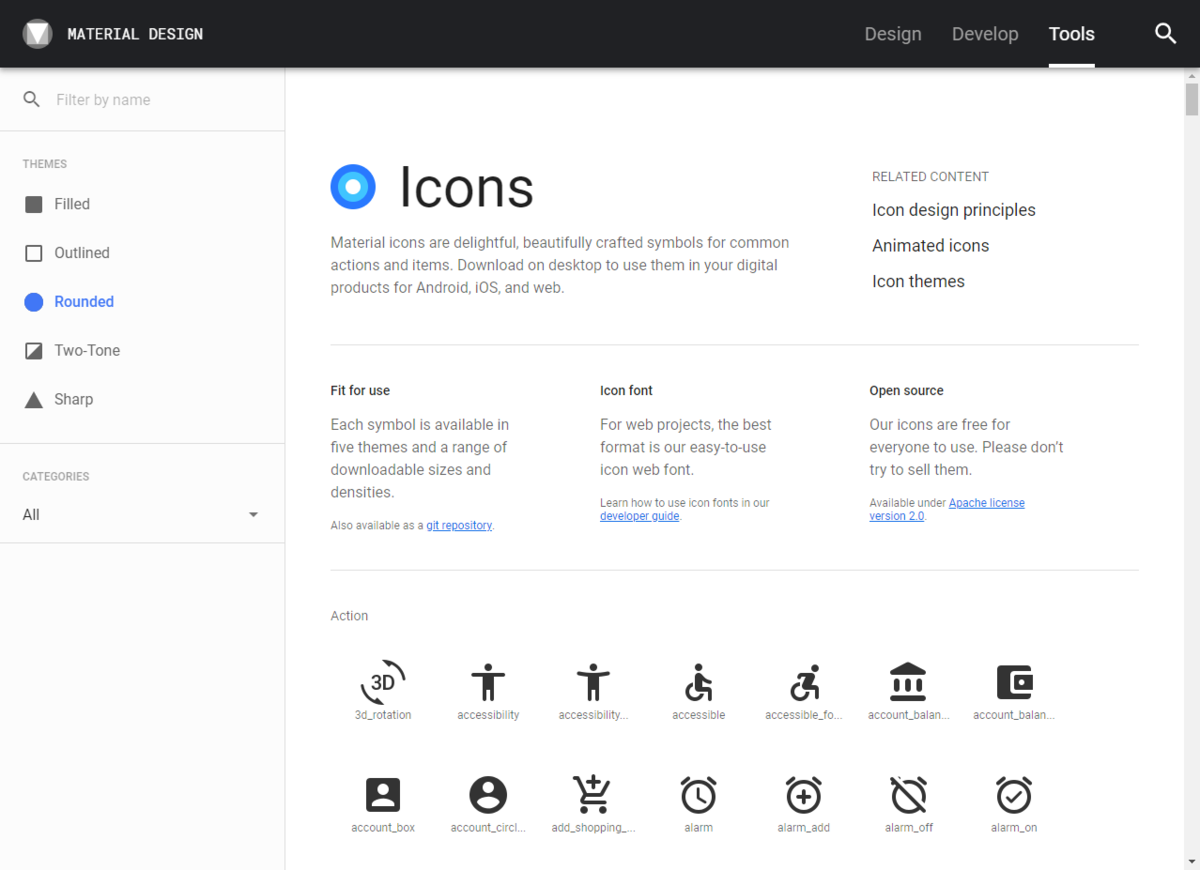Screen dimensions: 1200x870
Task: Click the Open source heading
Action: coord(906,391)
